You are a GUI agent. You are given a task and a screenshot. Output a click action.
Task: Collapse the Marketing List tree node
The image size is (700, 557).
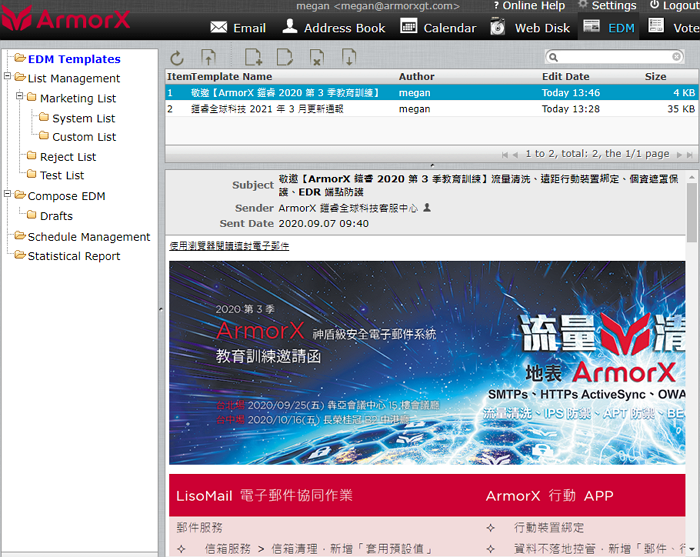coord(19,96)
